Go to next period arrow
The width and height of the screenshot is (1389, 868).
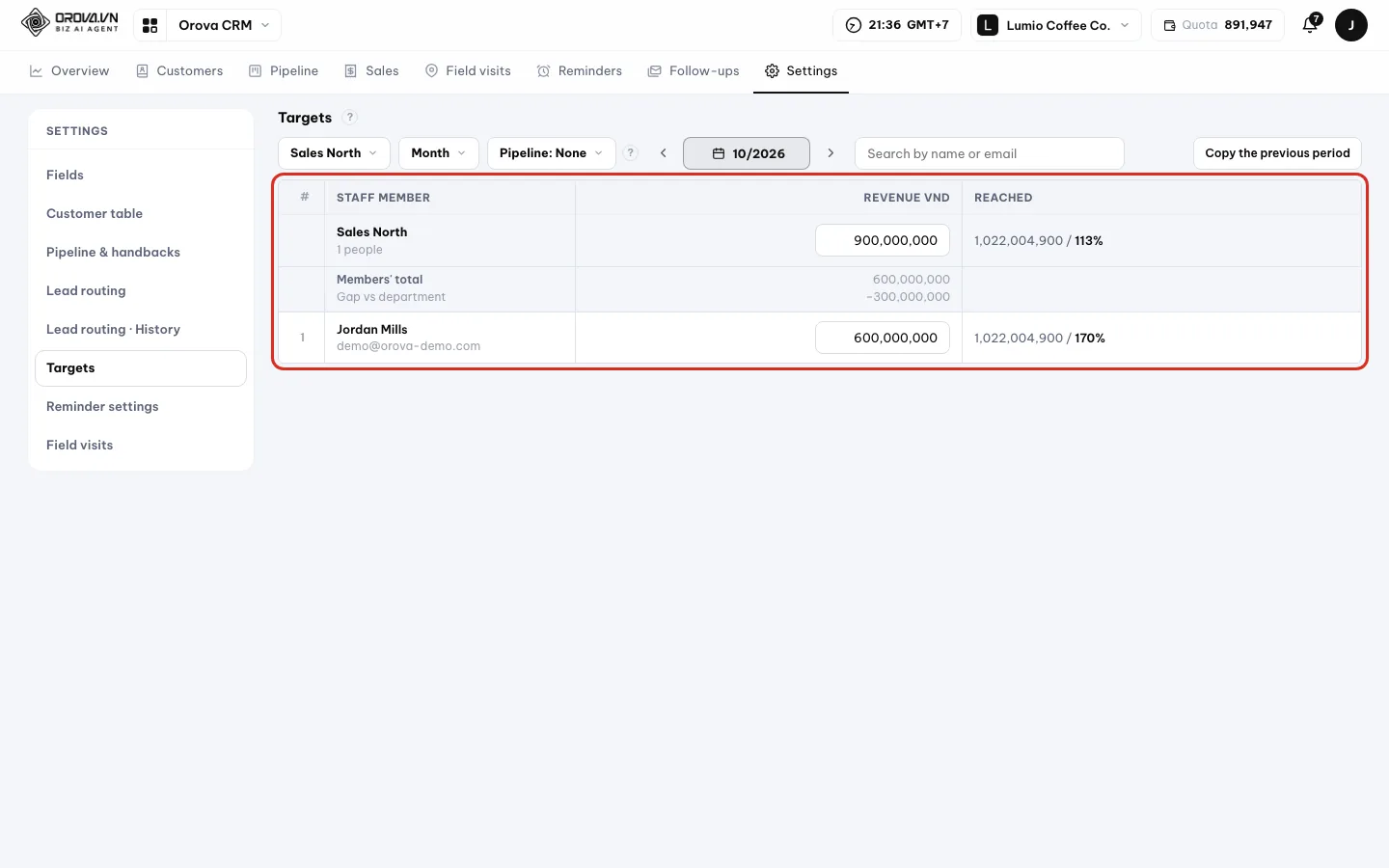pos(831,153)
